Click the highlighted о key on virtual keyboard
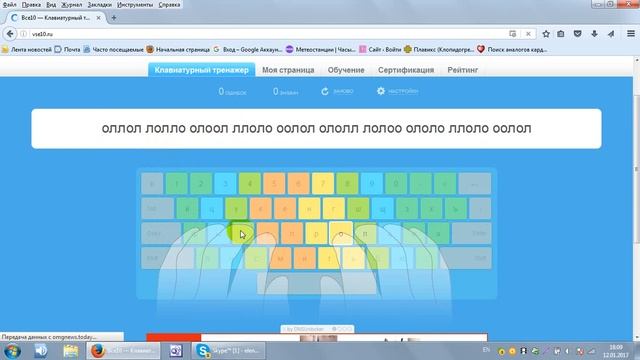Viewport: 640px width, 360px height. pos(341,233)
